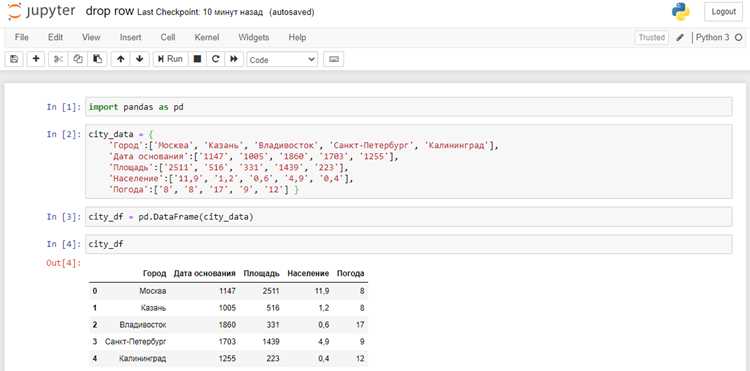The height and width of the screenshot is (371, 750).
Task: Open the Cell menu
Action: (168, 37)
